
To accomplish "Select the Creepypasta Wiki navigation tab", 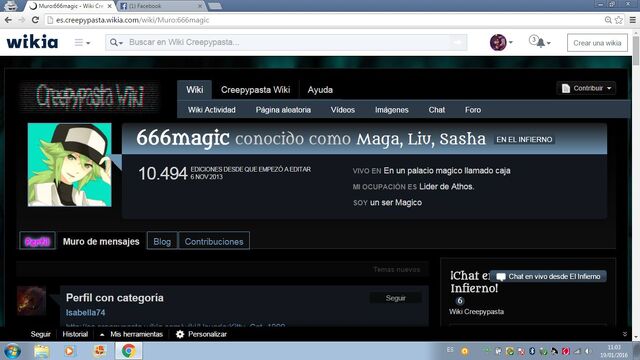I will pos(256,90).
